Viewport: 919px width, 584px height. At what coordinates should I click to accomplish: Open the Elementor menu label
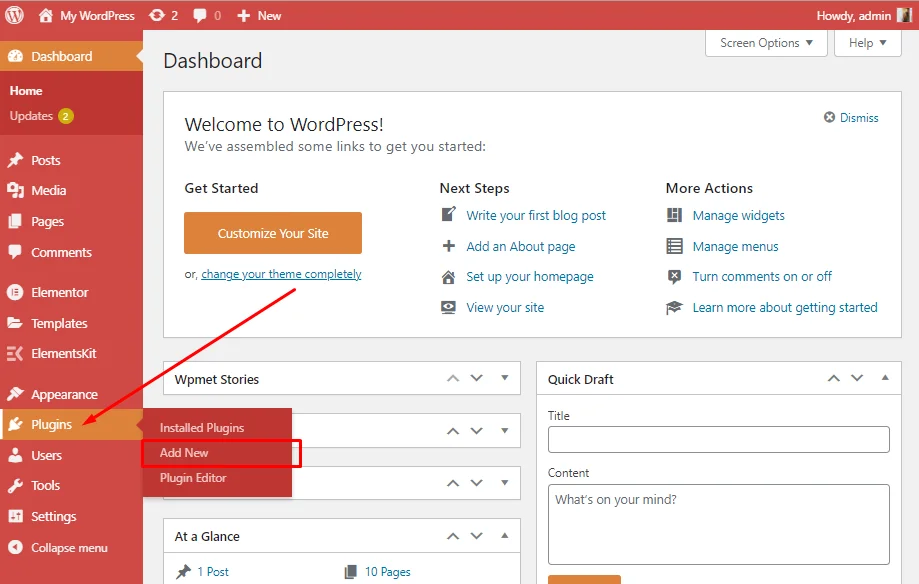point(60,292)
